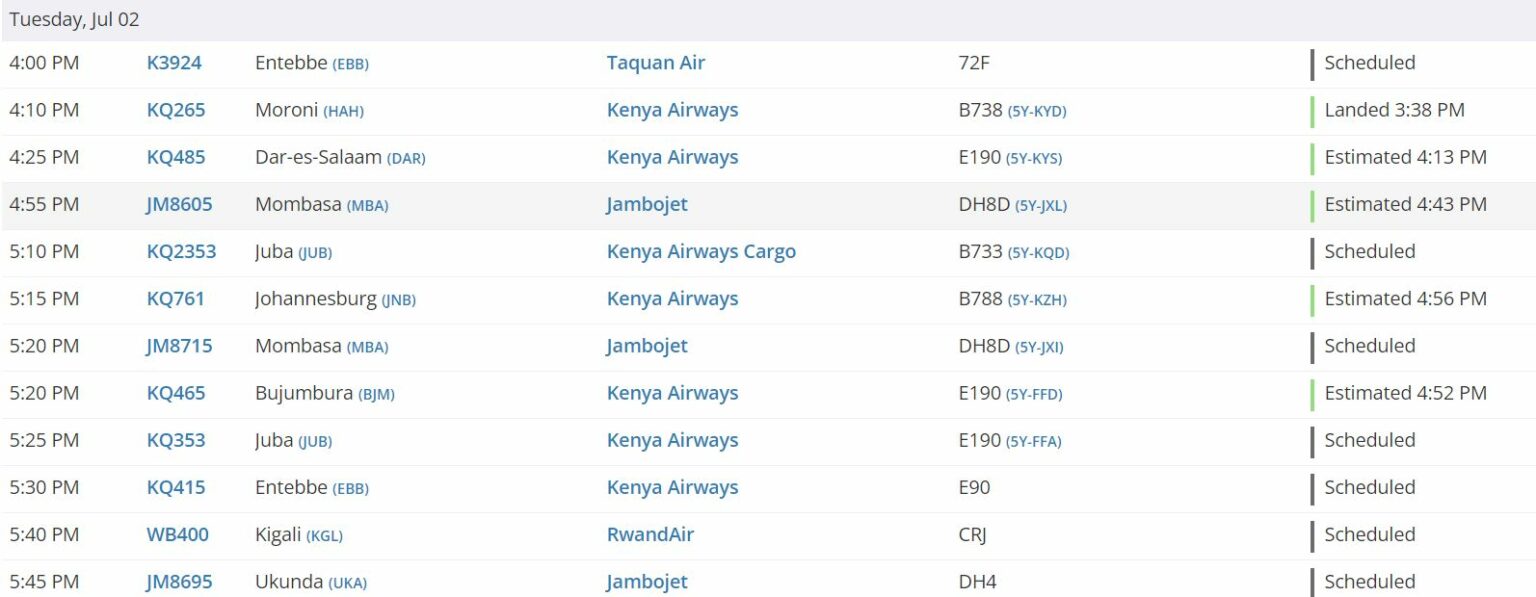View the RwandAir airline page
This screenshot has width=1536, height=597.
point(650,534)
